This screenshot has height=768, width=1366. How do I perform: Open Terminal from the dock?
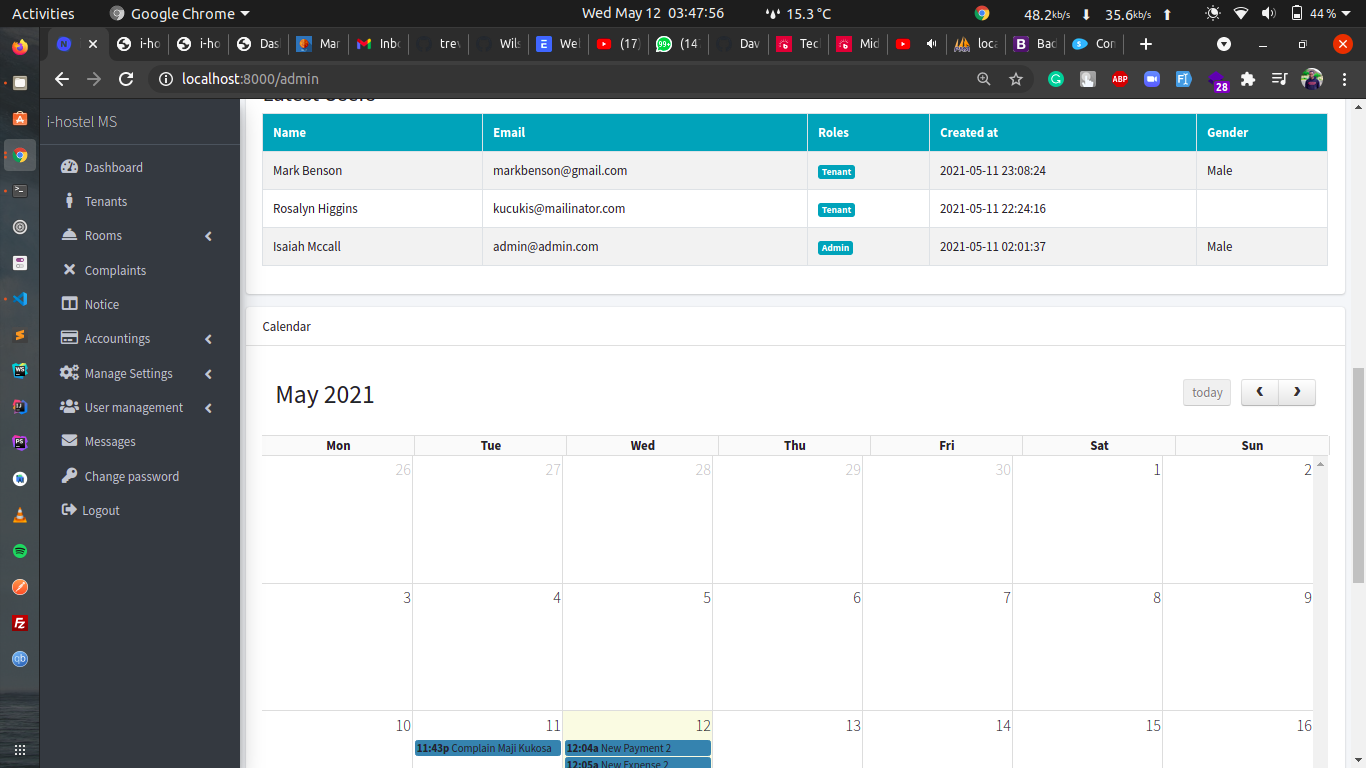[20, 190]
